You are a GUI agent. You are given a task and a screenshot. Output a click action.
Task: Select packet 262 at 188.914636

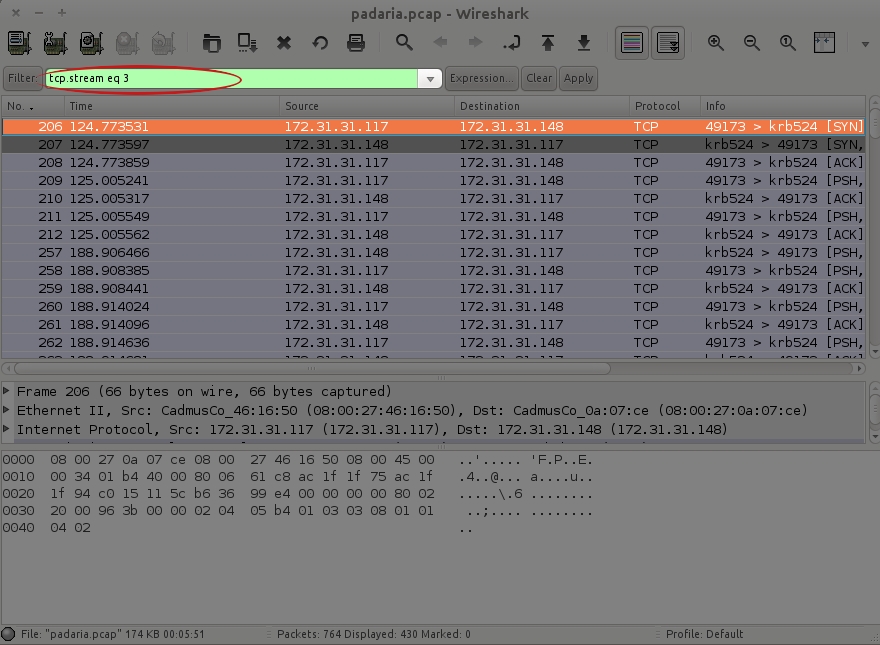[433, 342]
